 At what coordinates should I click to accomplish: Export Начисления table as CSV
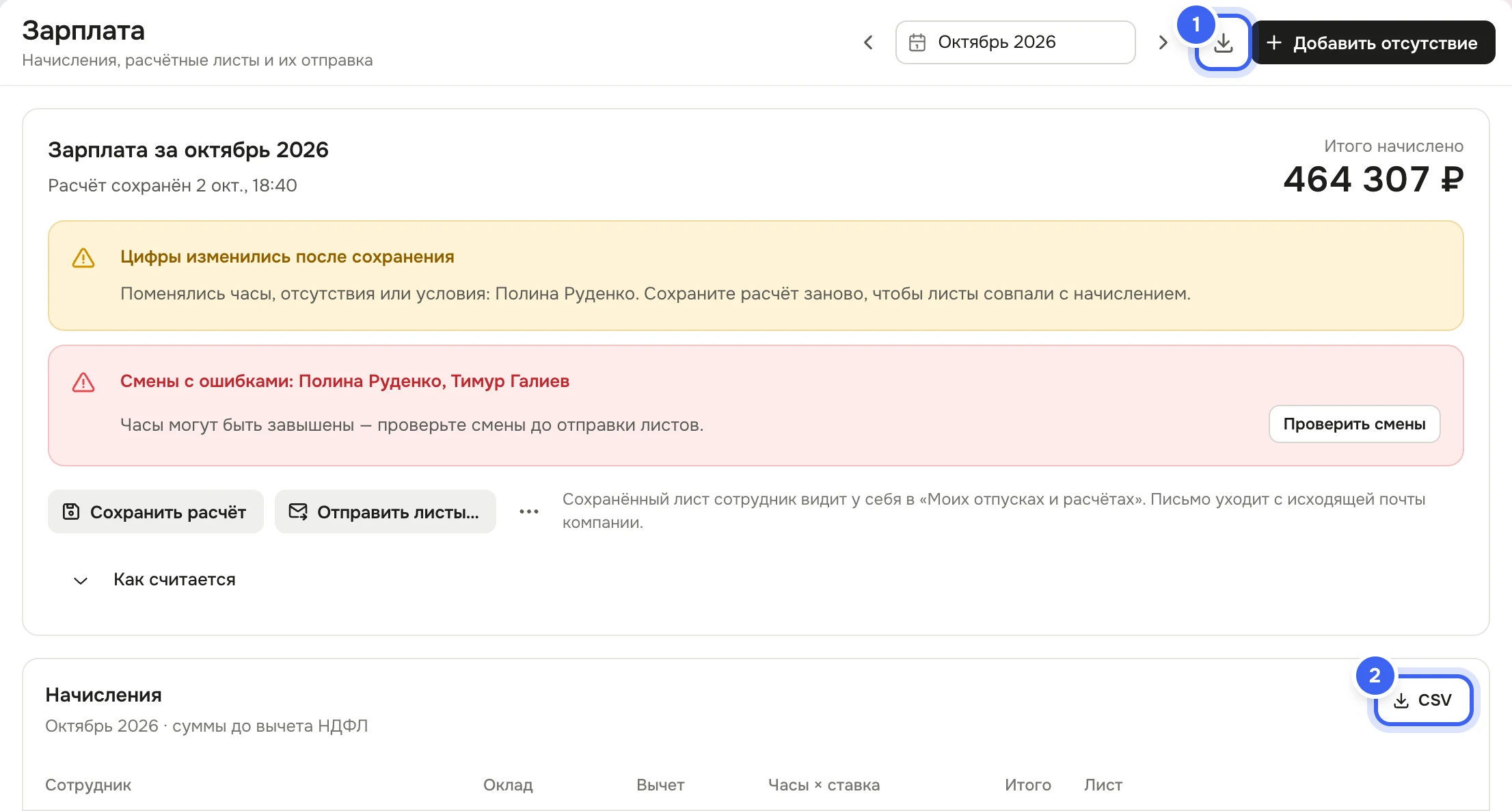tap(1423, 700)
